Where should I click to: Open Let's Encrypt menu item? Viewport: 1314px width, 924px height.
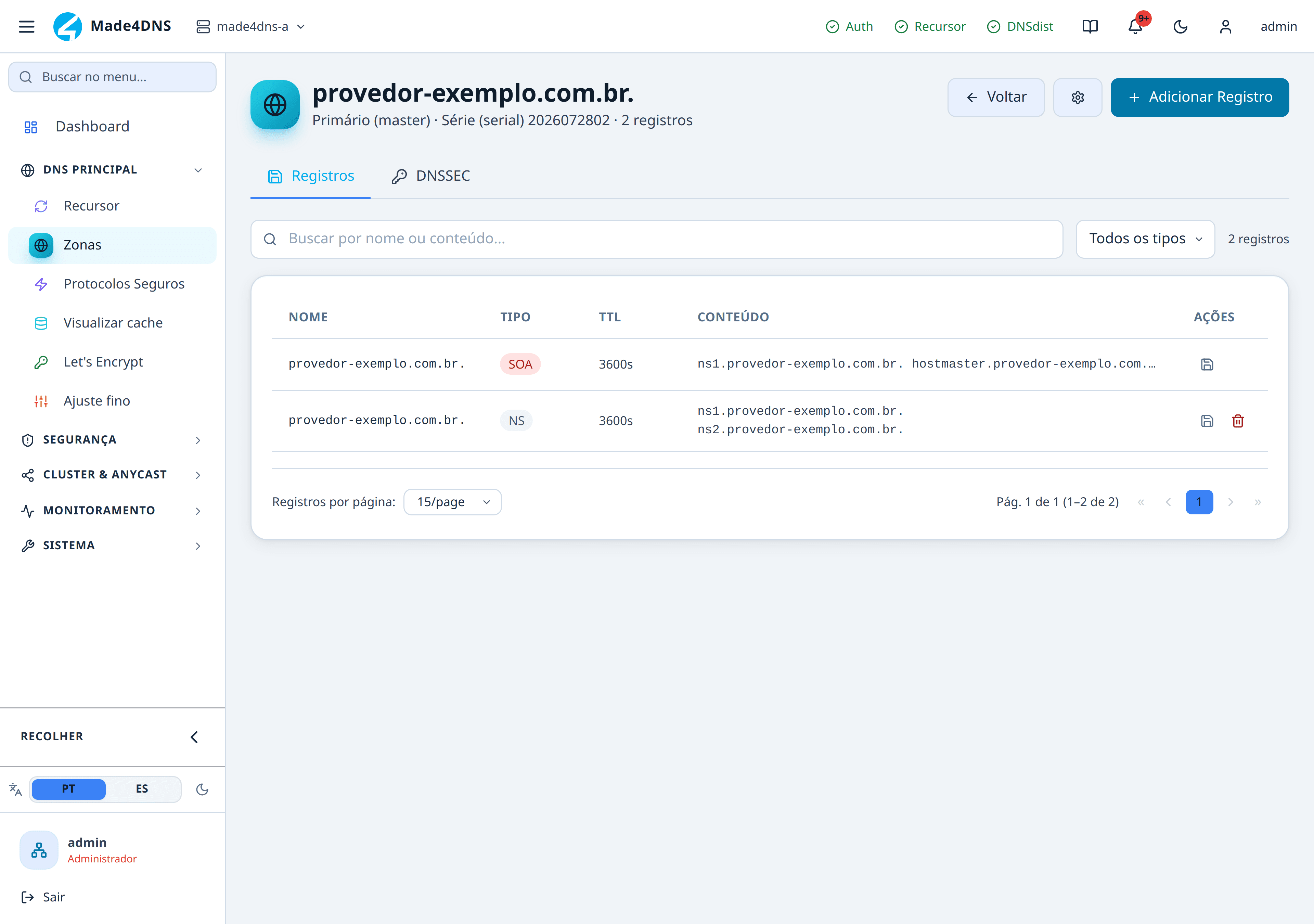[x=112, y=362]
